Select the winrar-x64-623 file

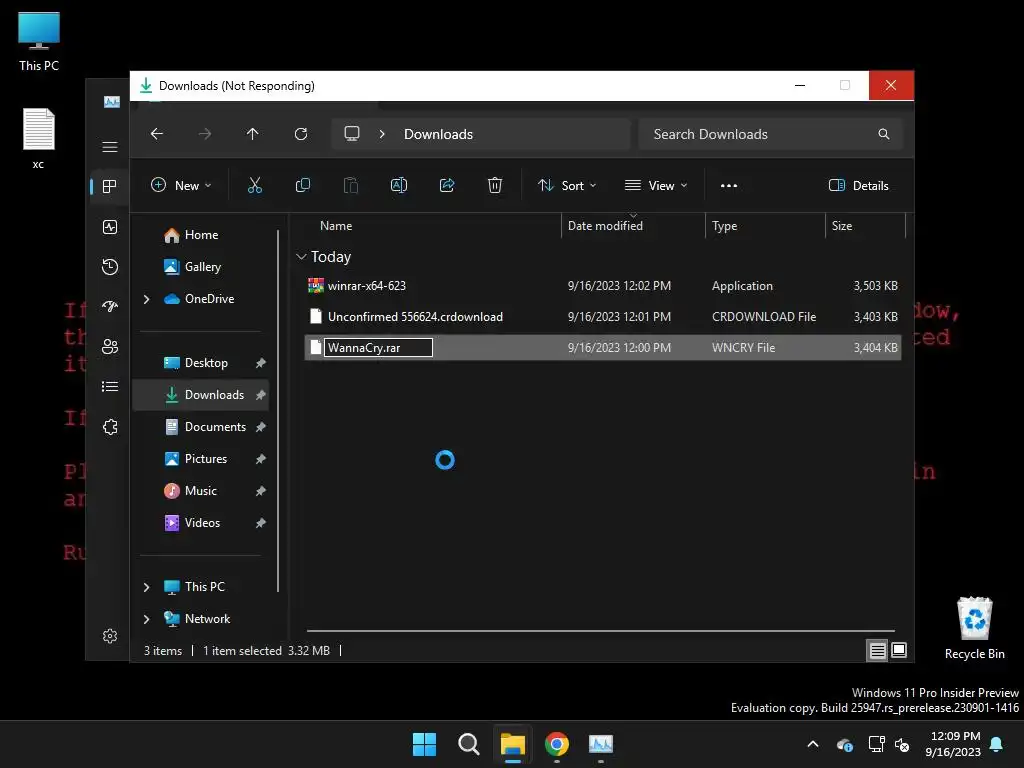(x=603, y=286)
